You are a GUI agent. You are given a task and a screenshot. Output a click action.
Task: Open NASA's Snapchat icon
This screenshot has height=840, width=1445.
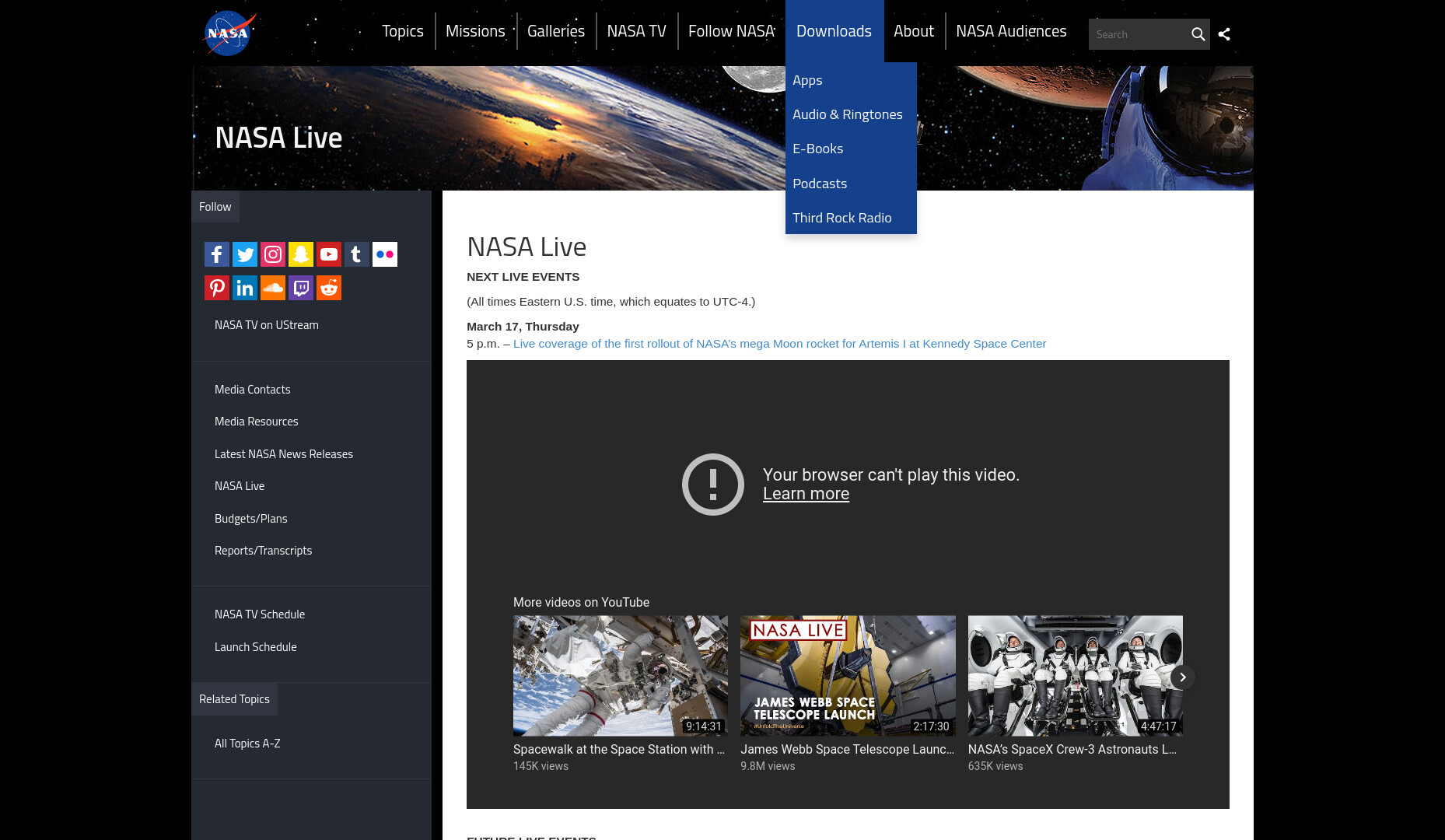point(301,254)
